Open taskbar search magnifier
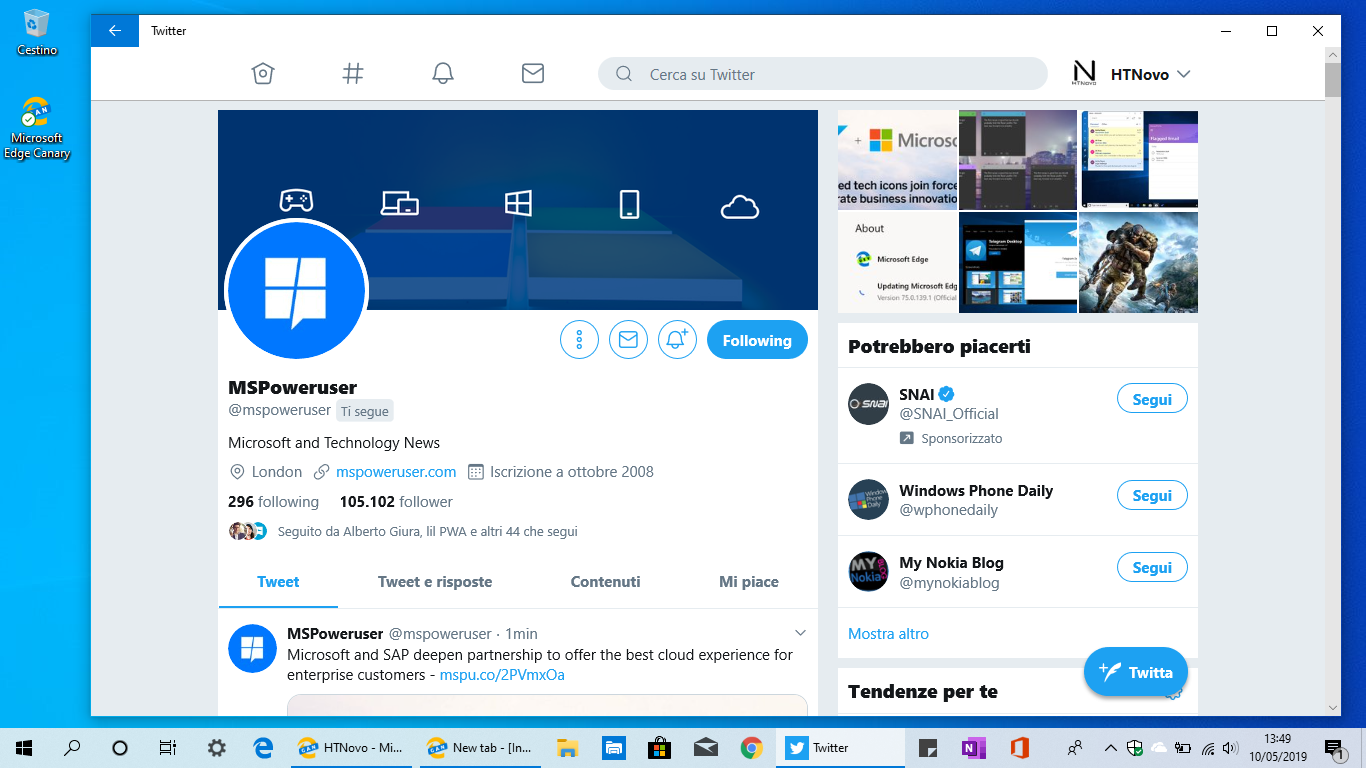Screen dimensions: 1366x768 pyautogui.click(x=72, y=747)
